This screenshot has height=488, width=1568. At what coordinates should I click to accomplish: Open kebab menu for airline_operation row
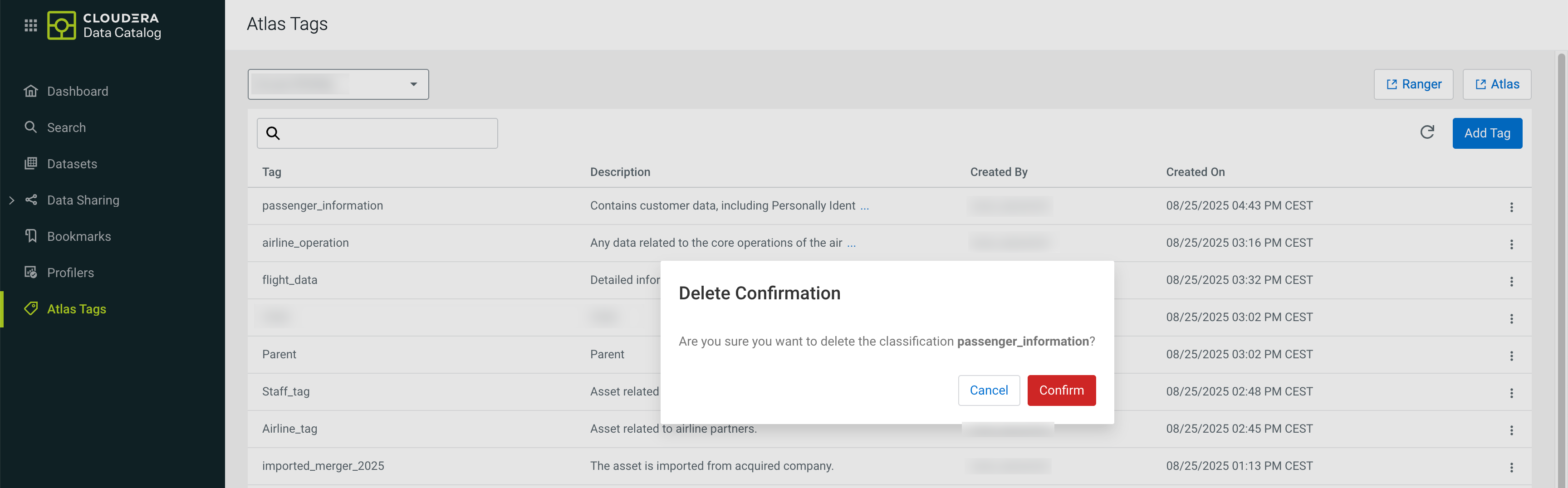pos(1511,244)
